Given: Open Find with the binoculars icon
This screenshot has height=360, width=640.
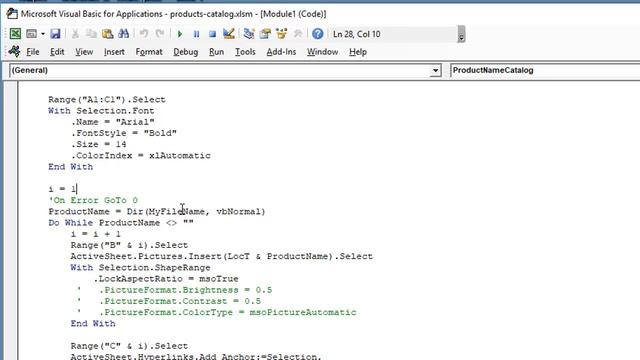Looking at the screenshot, I should click(x=123, y=34).
